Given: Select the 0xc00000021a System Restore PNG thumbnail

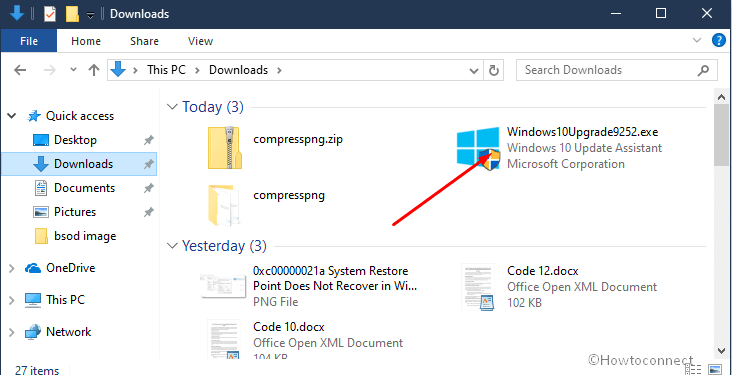Looking at the screenshot, I should coord(223,286).
